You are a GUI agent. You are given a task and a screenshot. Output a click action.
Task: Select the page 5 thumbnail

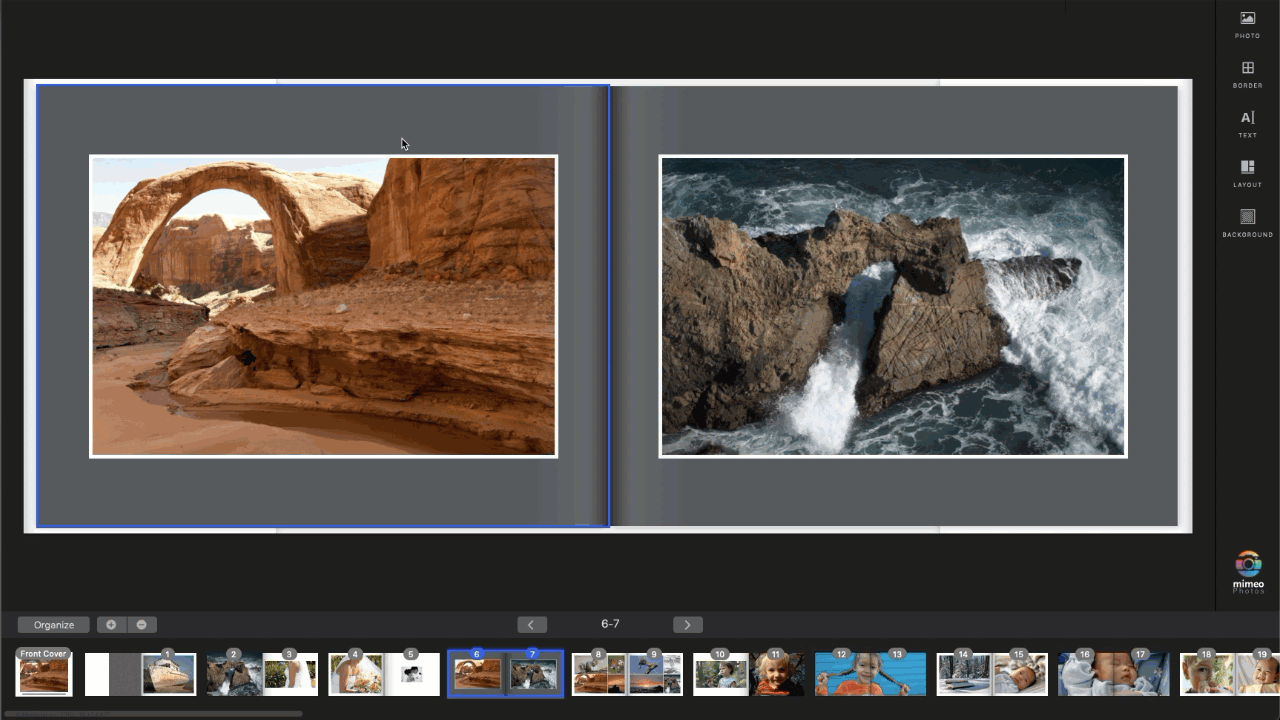tap(412, 674)
